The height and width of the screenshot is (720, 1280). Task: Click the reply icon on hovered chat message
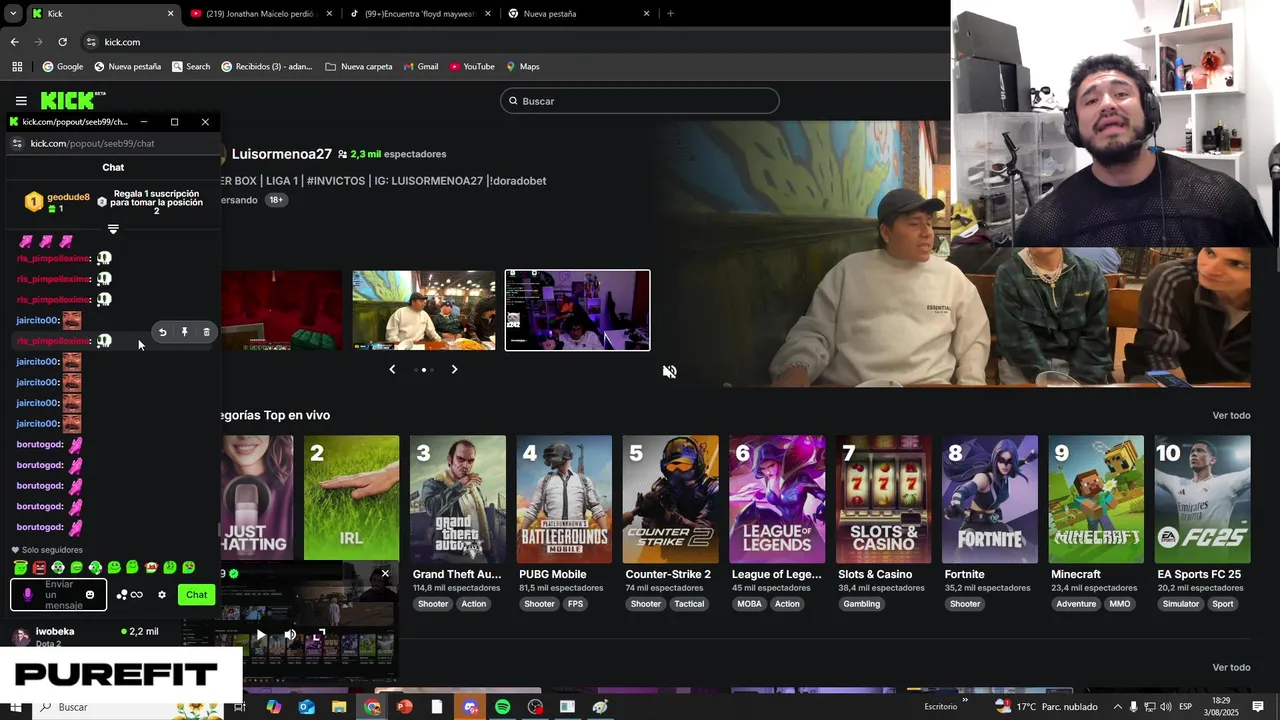(x=162, y=332)
